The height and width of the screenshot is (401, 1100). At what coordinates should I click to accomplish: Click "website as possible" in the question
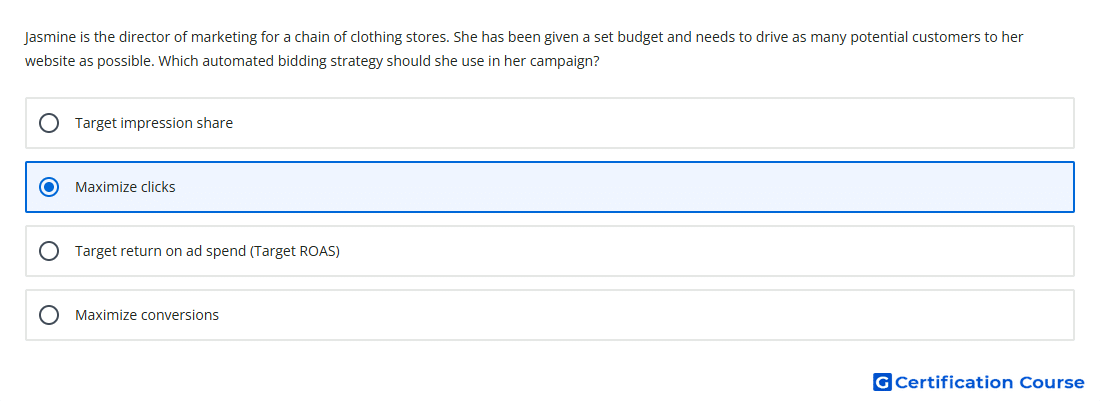coord(90,61)
